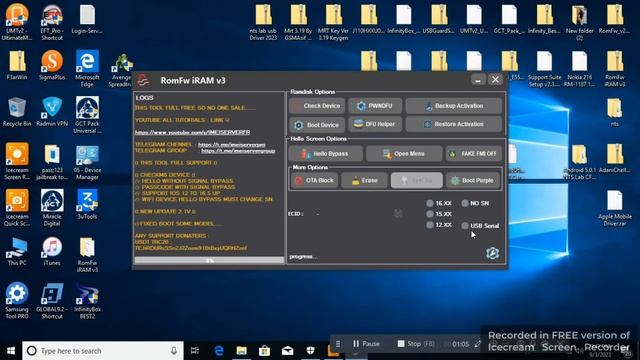Open This PC desktop icon
640x360 pixels.
pos(17,251)
